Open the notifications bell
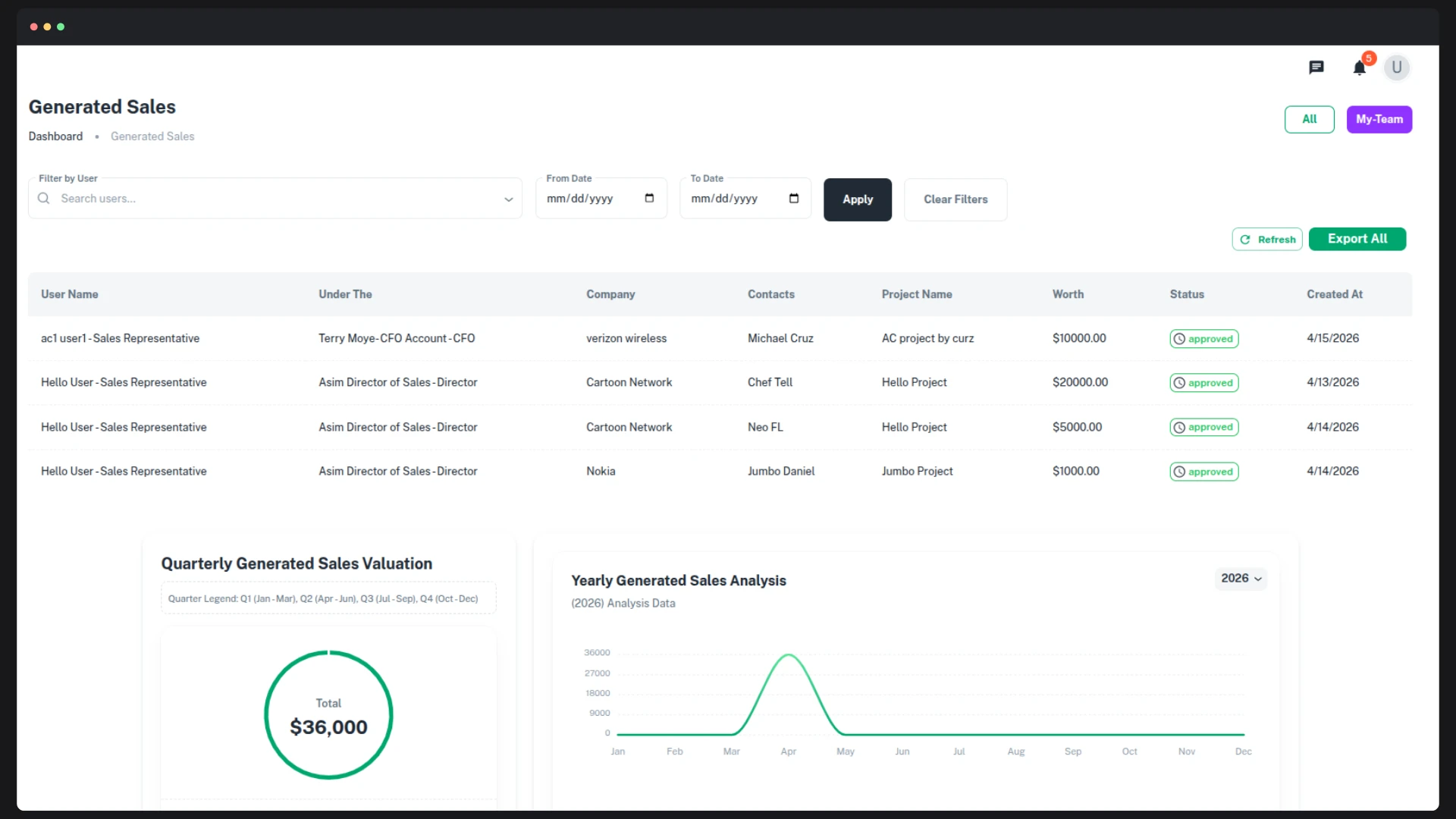Image resolution: width=1456 pixels, height=819 pixels. click(x=1360, y=67)
